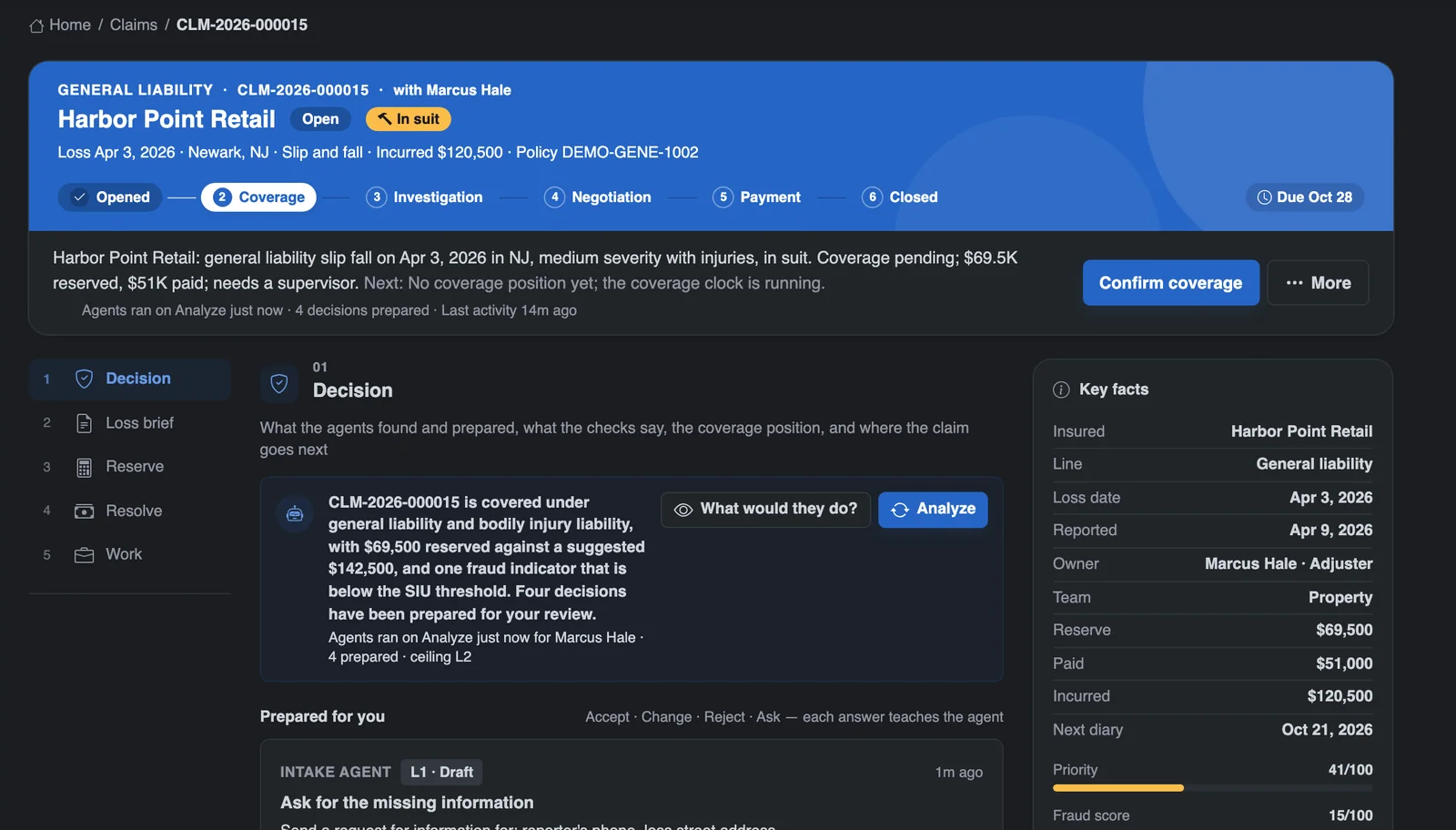Select the Closed stage step

pyautogui.click(x=900, y=197)
